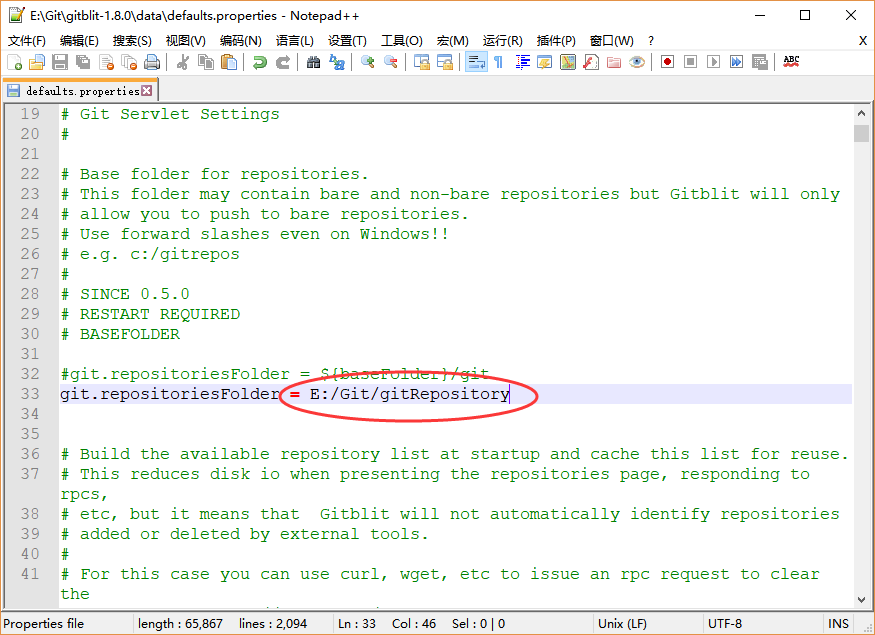Click 'Unix (LF)' line ending indicator
Screen dimensions: 875x635
point(622,624)
